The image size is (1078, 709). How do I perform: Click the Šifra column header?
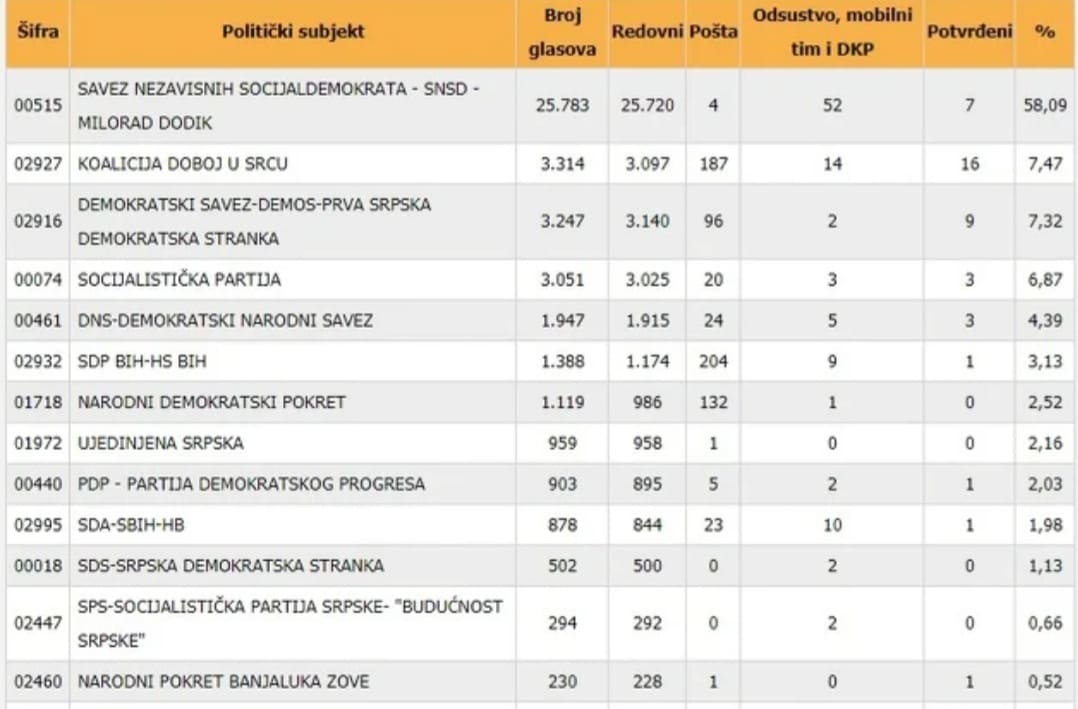click(x=37, y=31)
